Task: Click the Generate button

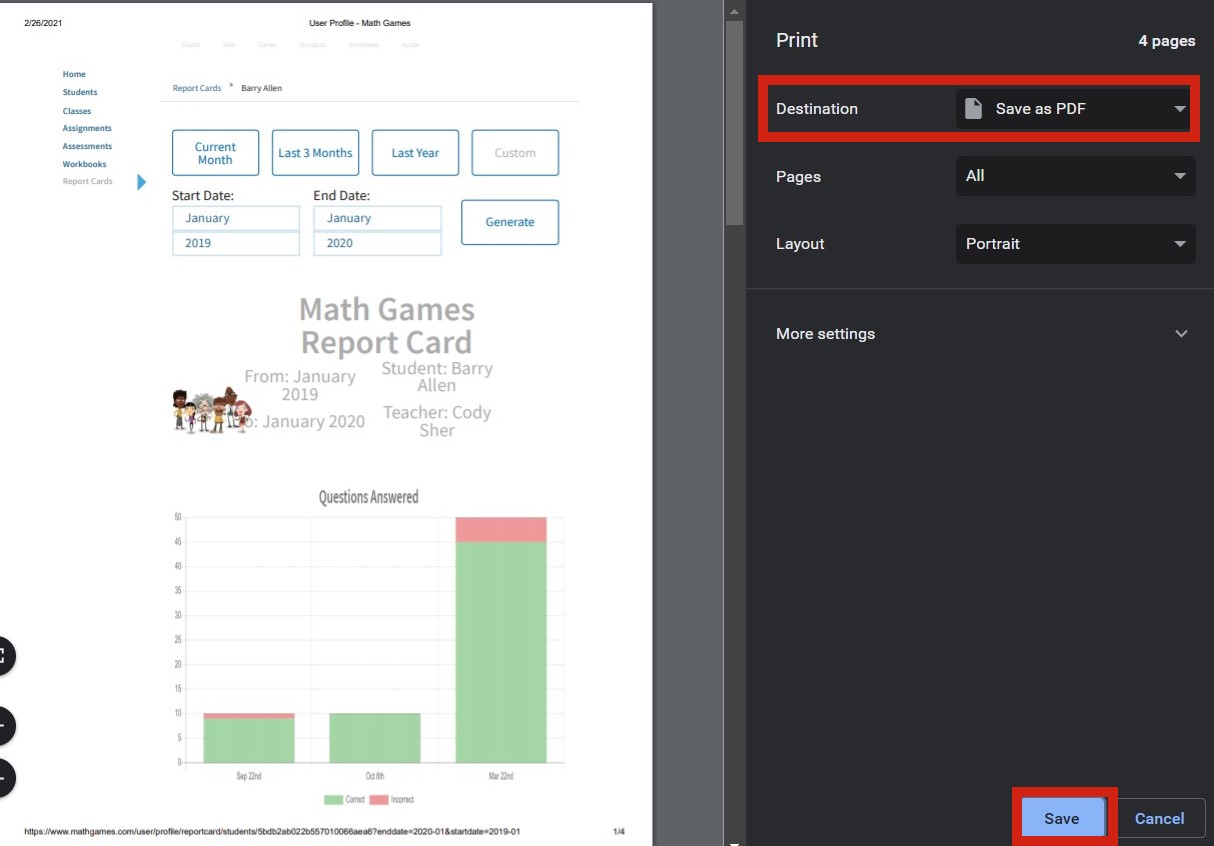Action: click(x=510, y=222)
